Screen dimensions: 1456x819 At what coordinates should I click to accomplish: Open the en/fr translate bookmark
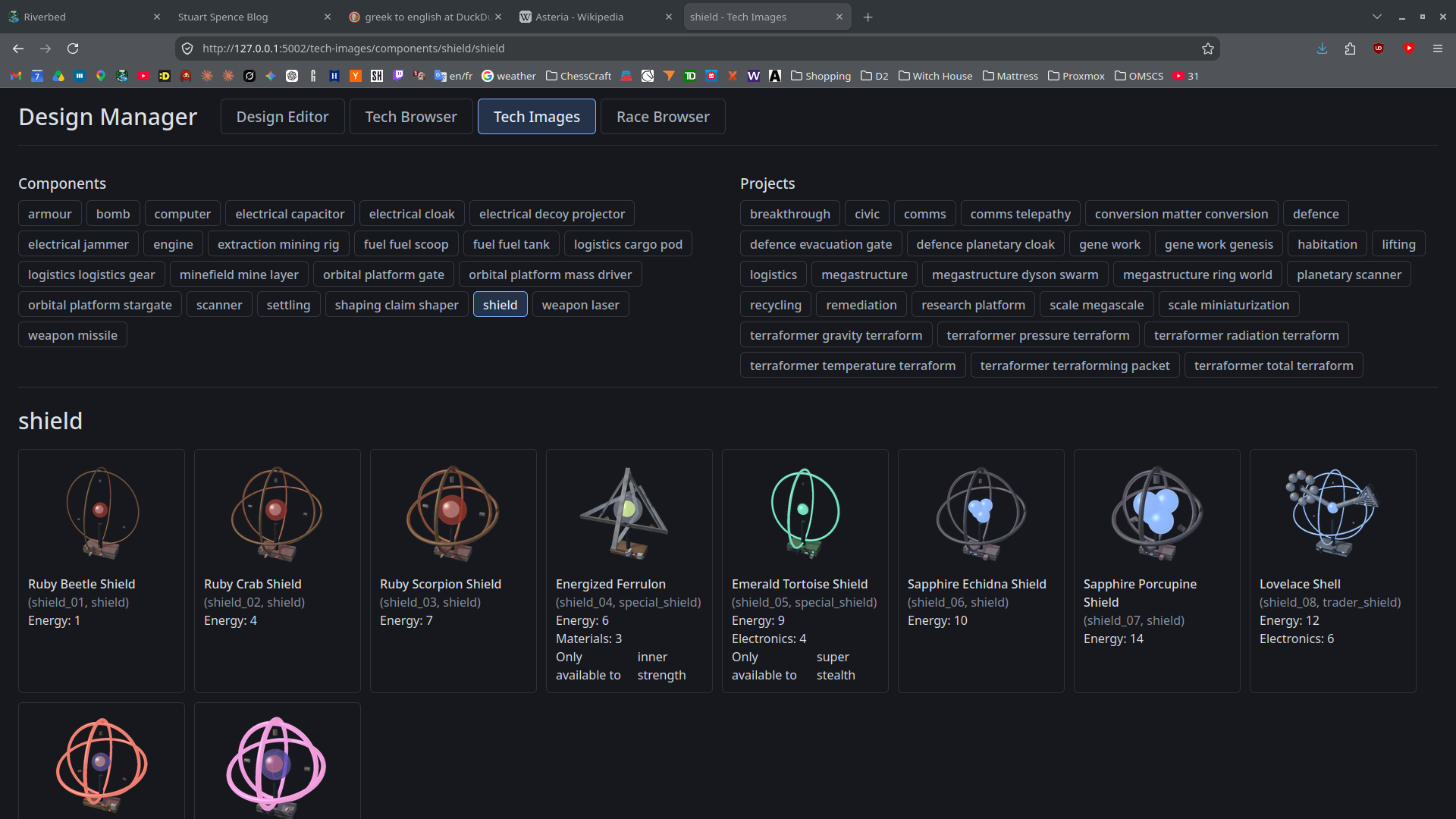(453, 76)
